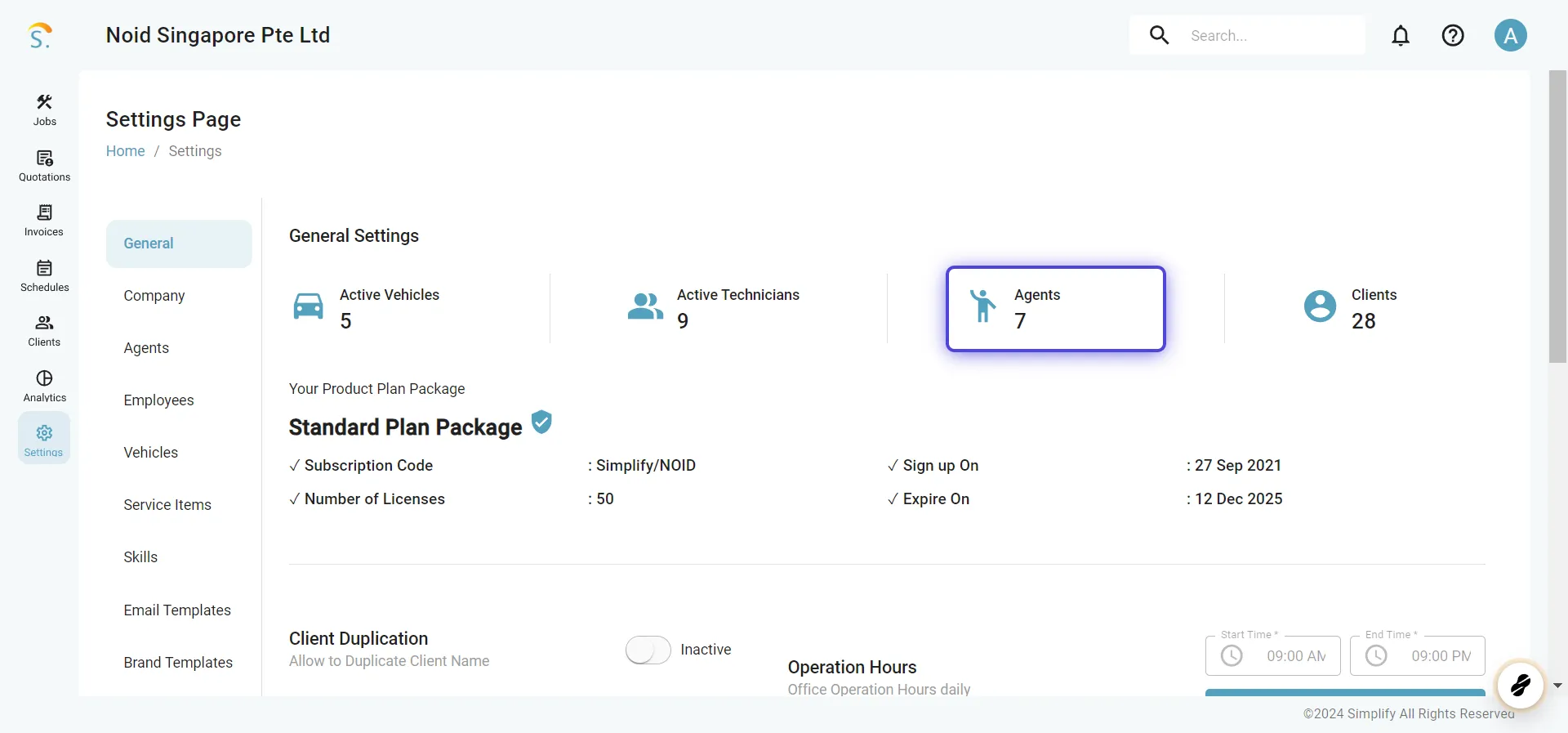Open Quotations in the sidebar
Screen dimensions: 1568x733
44,166
